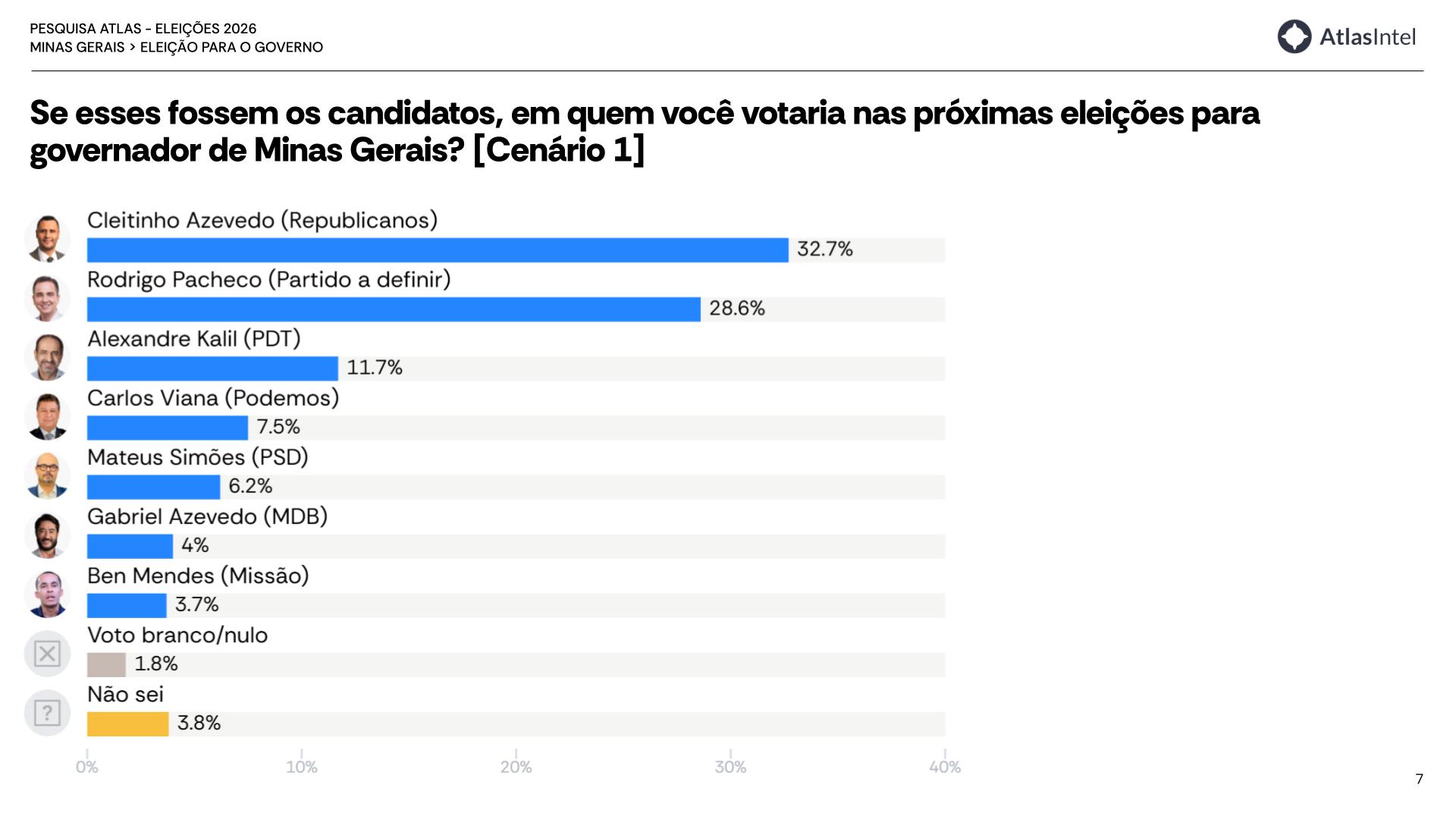The height and width of the screenshot is (819, 1456).
Task: Click the page number 7
Action: click(x=1420, y=779)
